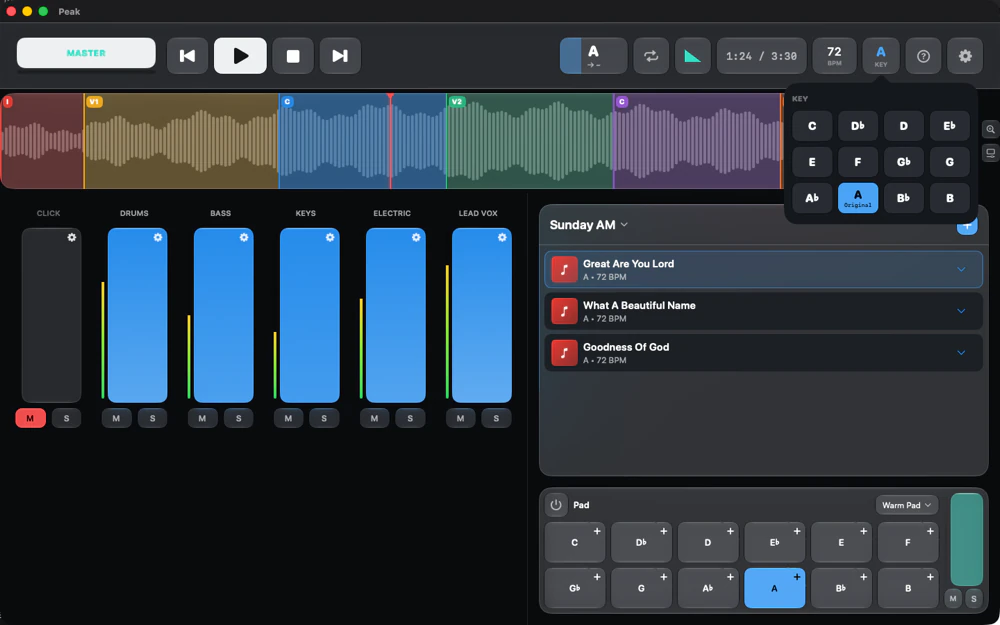Mute the BASS channel

pos(202,418)
